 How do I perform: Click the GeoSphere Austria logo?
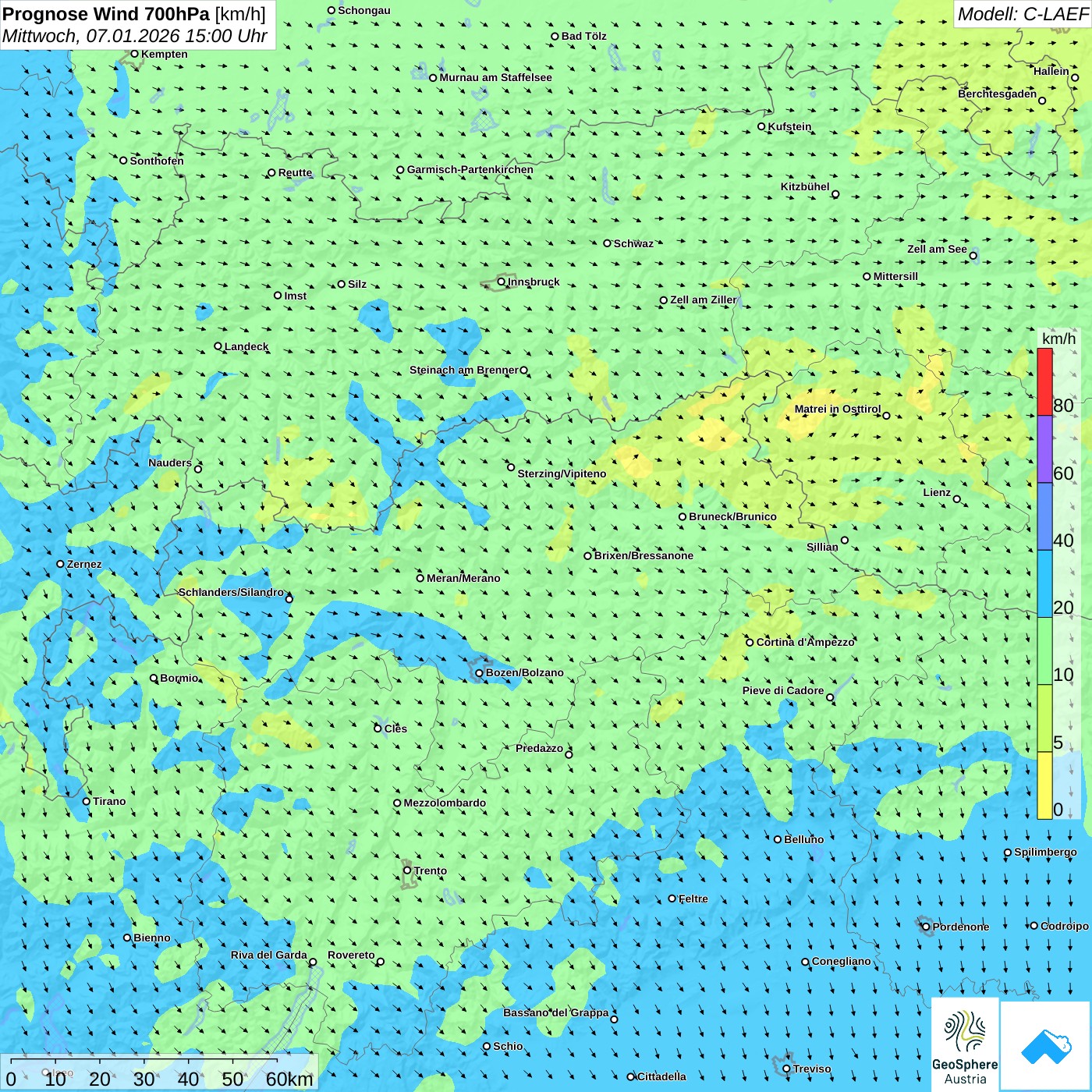[x=965, y=1046]
